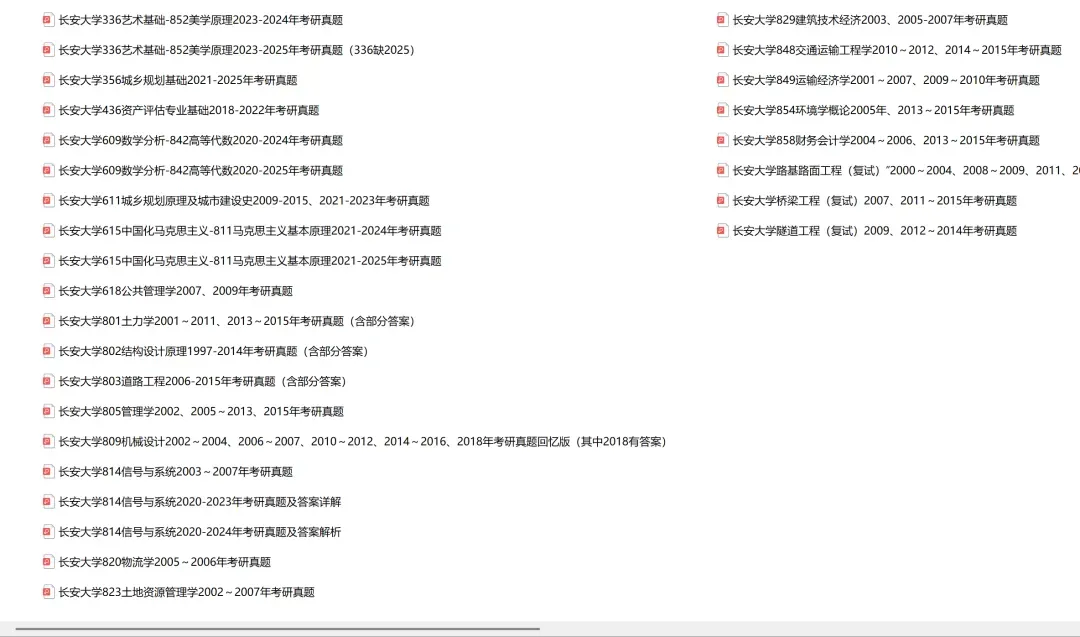Click the PDF icon beside 长安大学336艺术基础 2023-2024真题

pyautogui.click(x=47, y=19)
